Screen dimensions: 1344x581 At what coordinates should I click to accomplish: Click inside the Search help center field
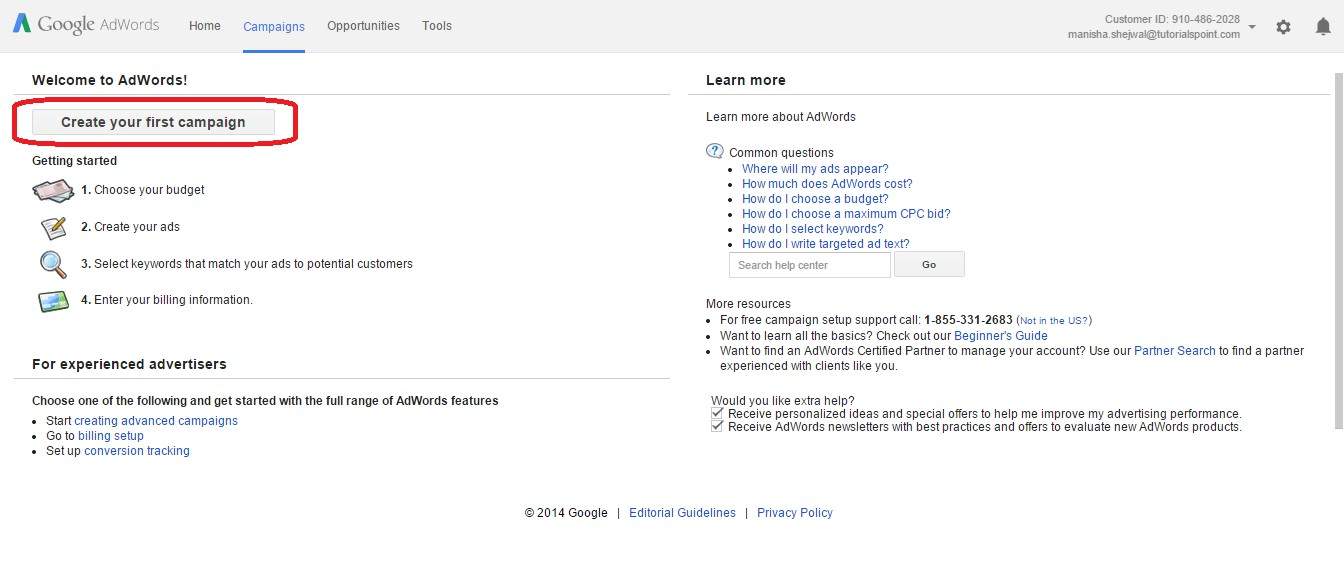(x=808, y=264)
